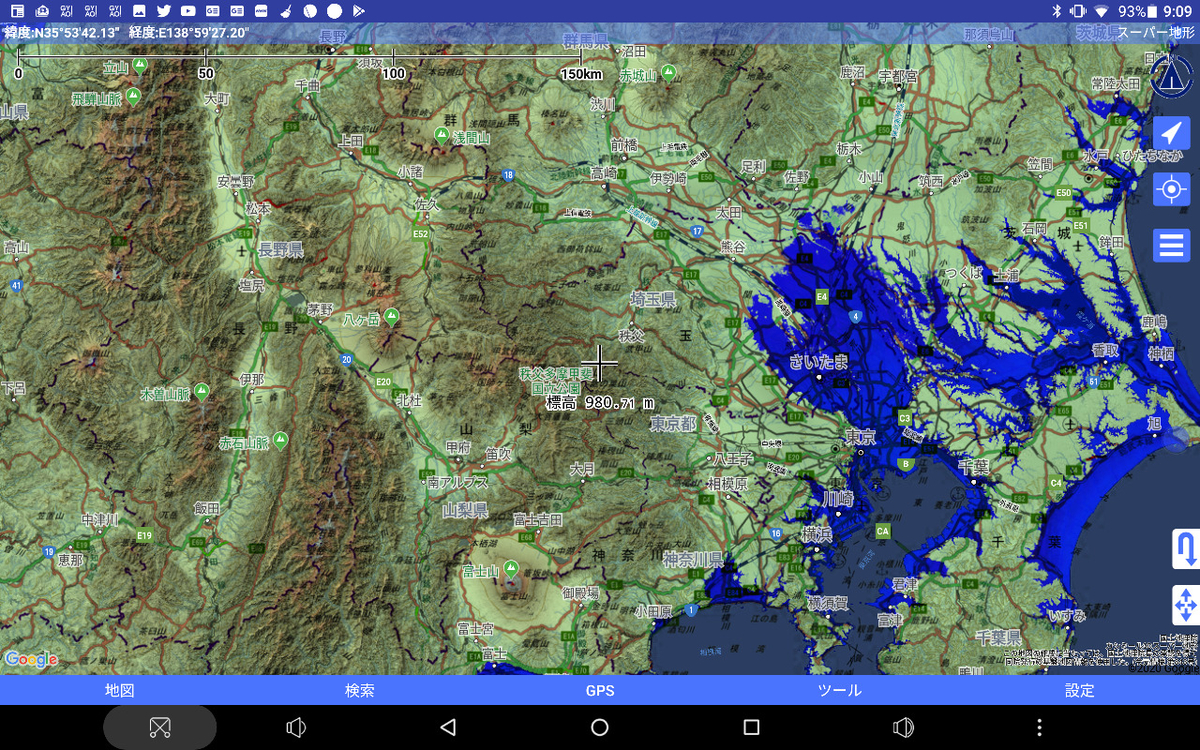Tap the 富士吉田 city label
The width and height of the screenshot is (1200, 750).
tap(538, 519)
